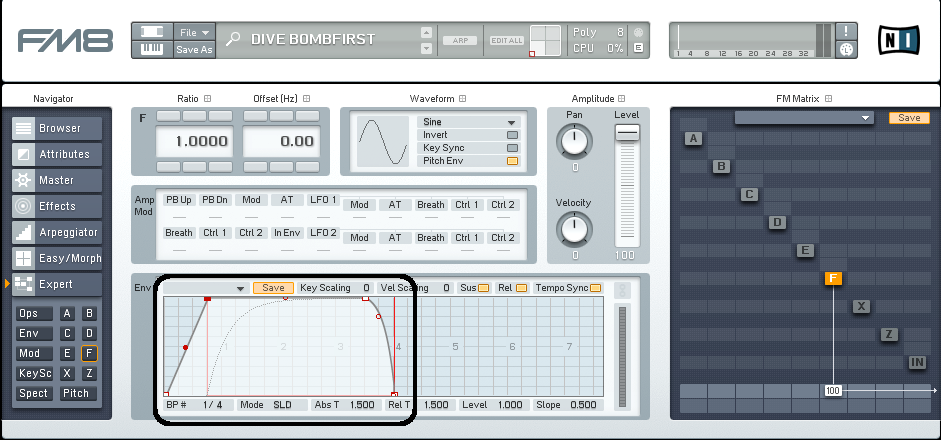This screenshot has width=941, height=440.
Task: Toggle the Tempo Sync checkbox
Action: click(x=595, y=288)
